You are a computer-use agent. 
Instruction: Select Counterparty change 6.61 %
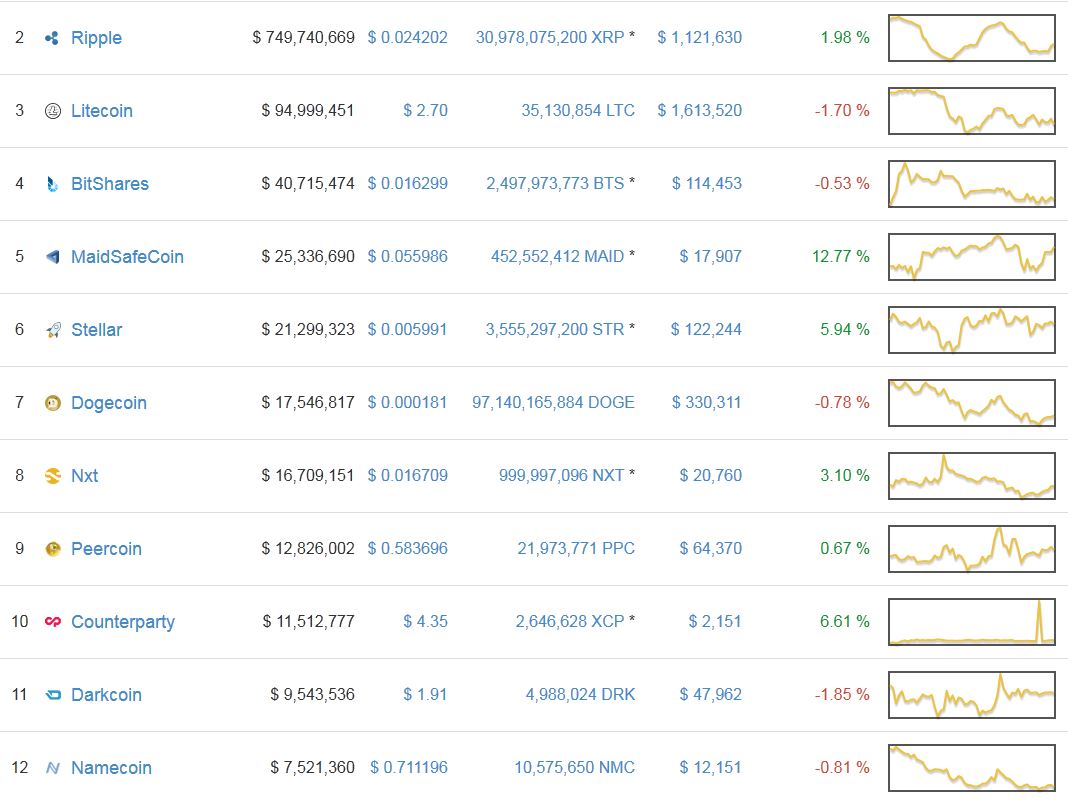(845, 621)
